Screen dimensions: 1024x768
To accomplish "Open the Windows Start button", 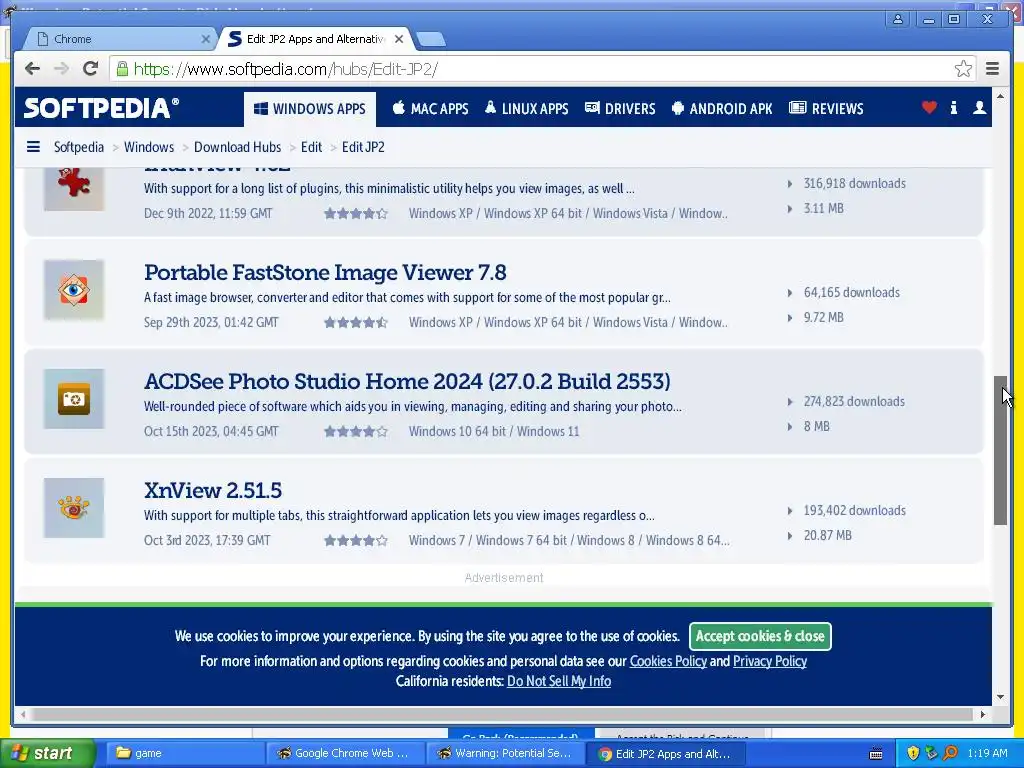I will click(47, 753).
